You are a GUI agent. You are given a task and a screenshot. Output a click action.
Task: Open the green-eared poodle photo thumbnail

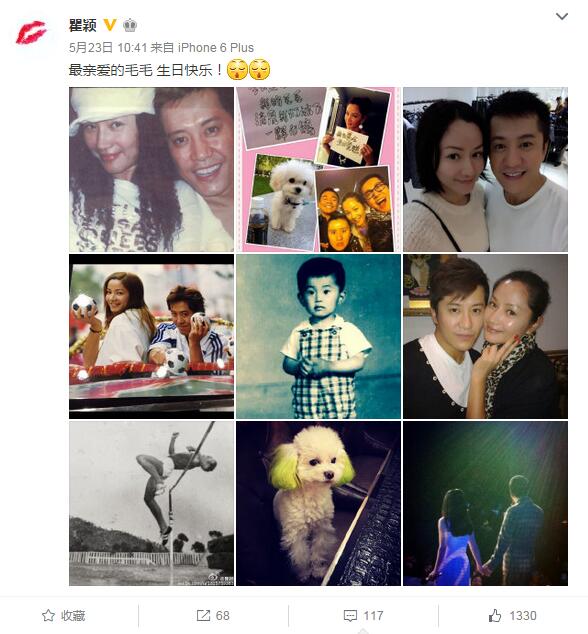[318, 503]
